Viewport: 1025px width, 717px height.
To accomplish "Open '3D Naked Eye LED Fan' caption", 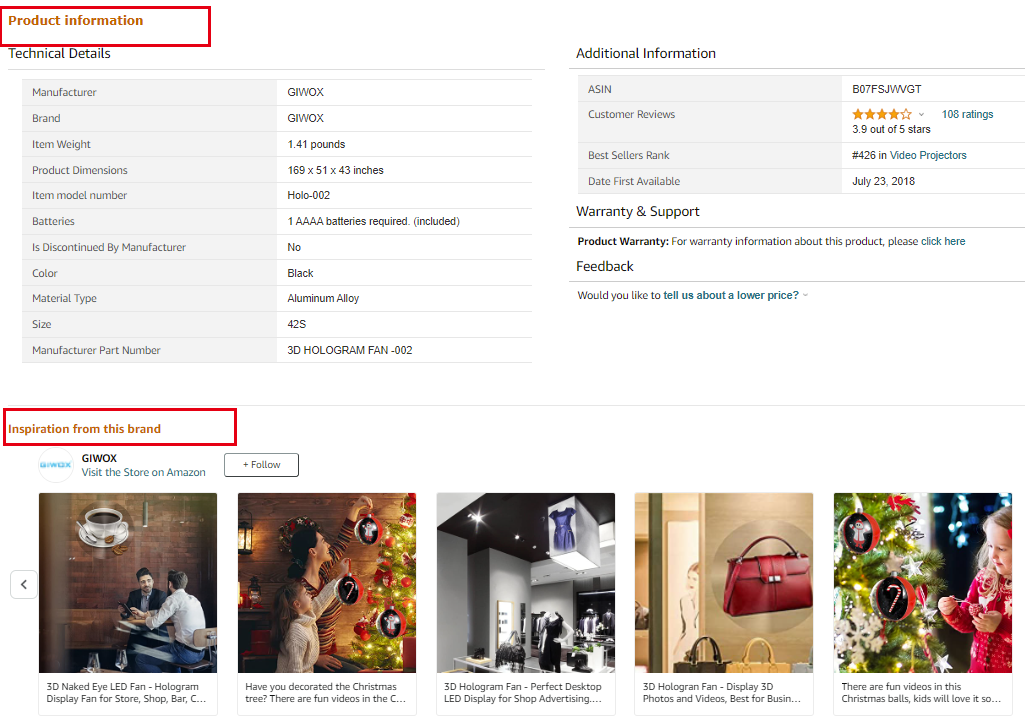I will pos(126,693).
